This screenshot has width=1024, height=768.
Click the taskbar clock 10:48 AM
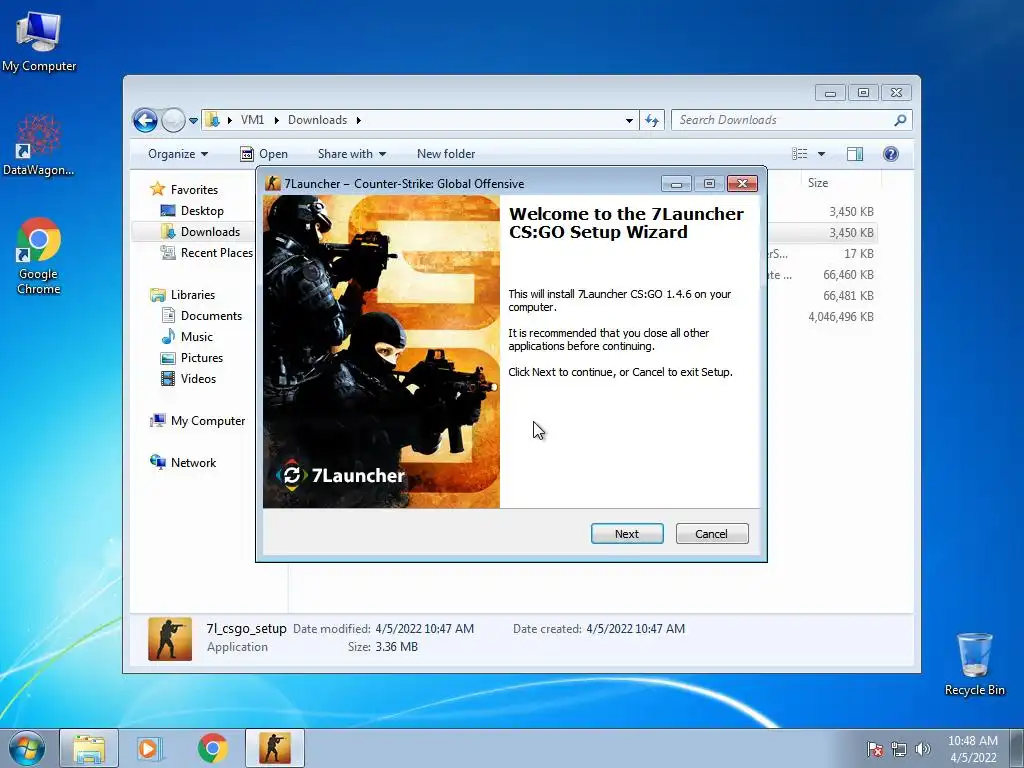click(973, 741)
